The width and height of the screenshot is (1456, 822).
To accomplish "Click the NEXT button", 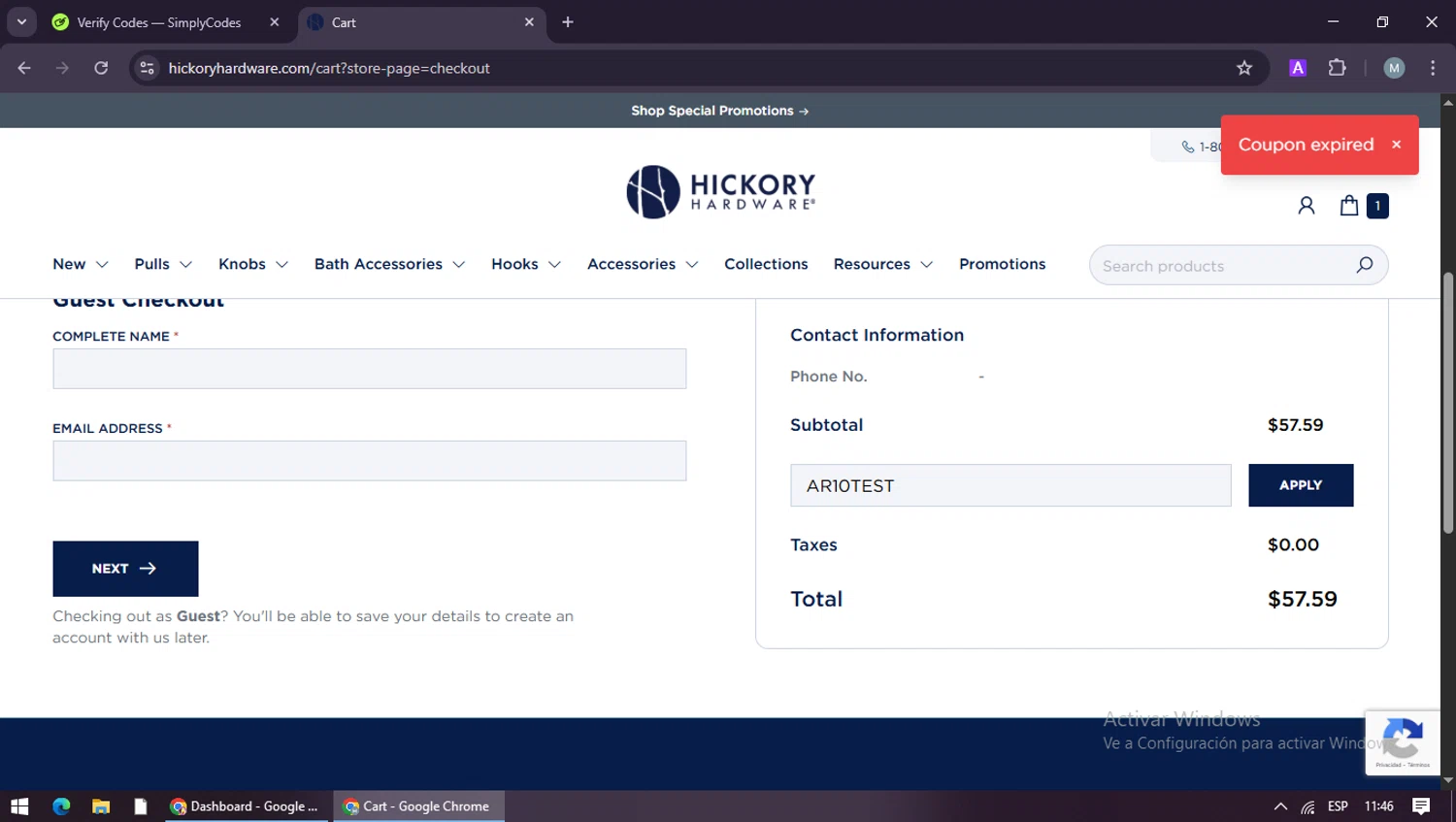I will point(125,569).
